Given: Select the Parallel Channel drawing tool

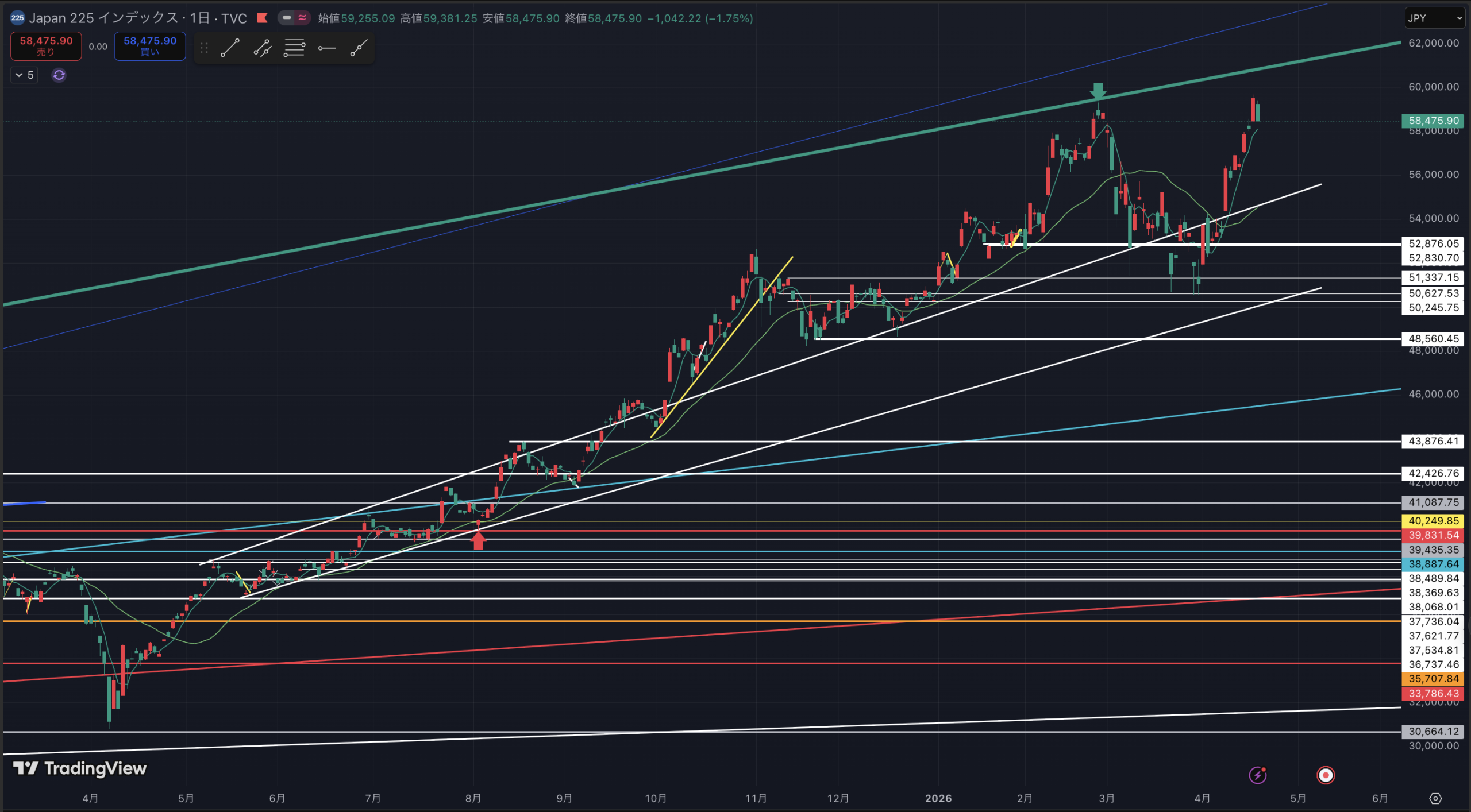Looking at the screenshot, I should (x=262, y=48).
